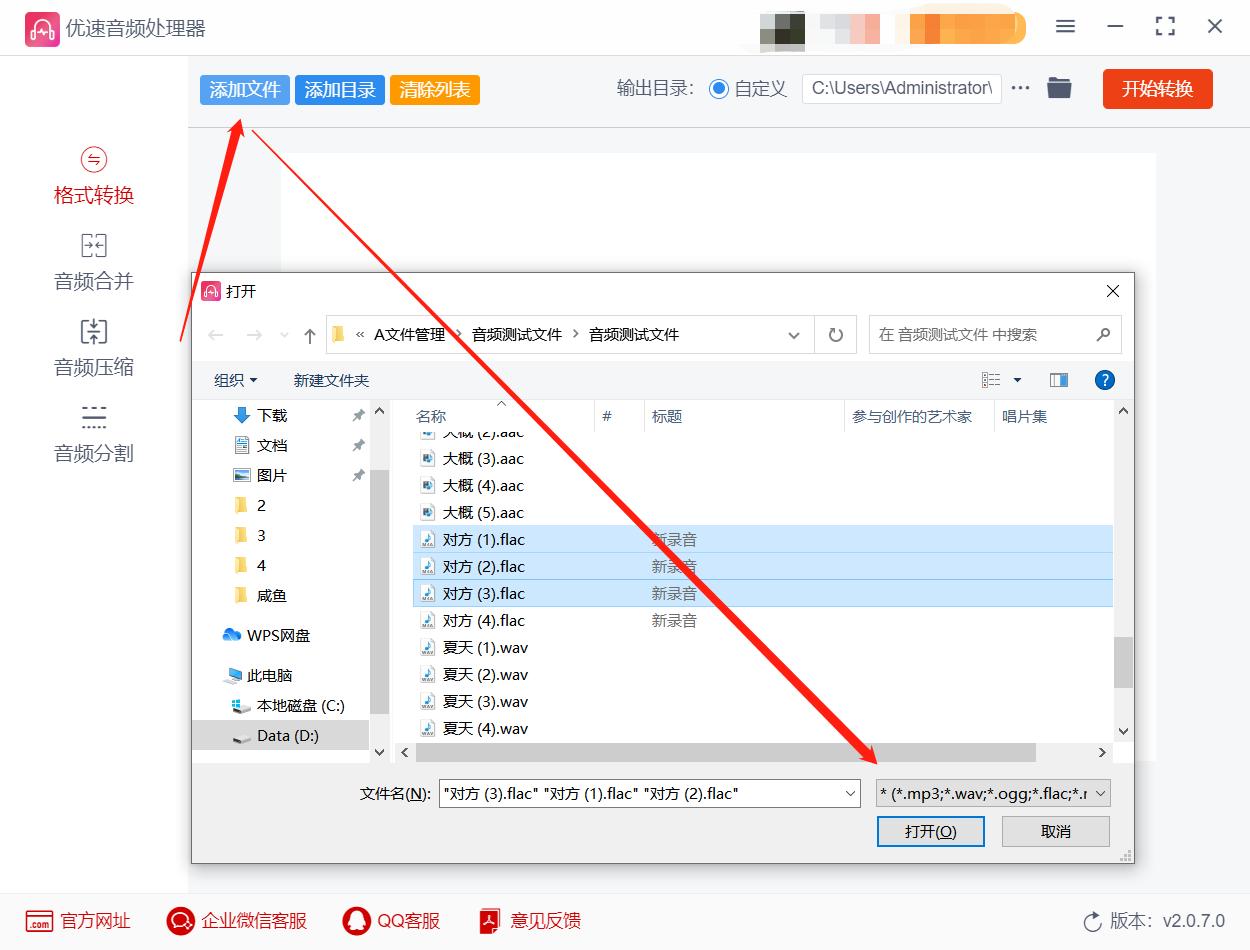
Task: Click the help question-mark icon in the dialog
Action: tap(1103, 379)
